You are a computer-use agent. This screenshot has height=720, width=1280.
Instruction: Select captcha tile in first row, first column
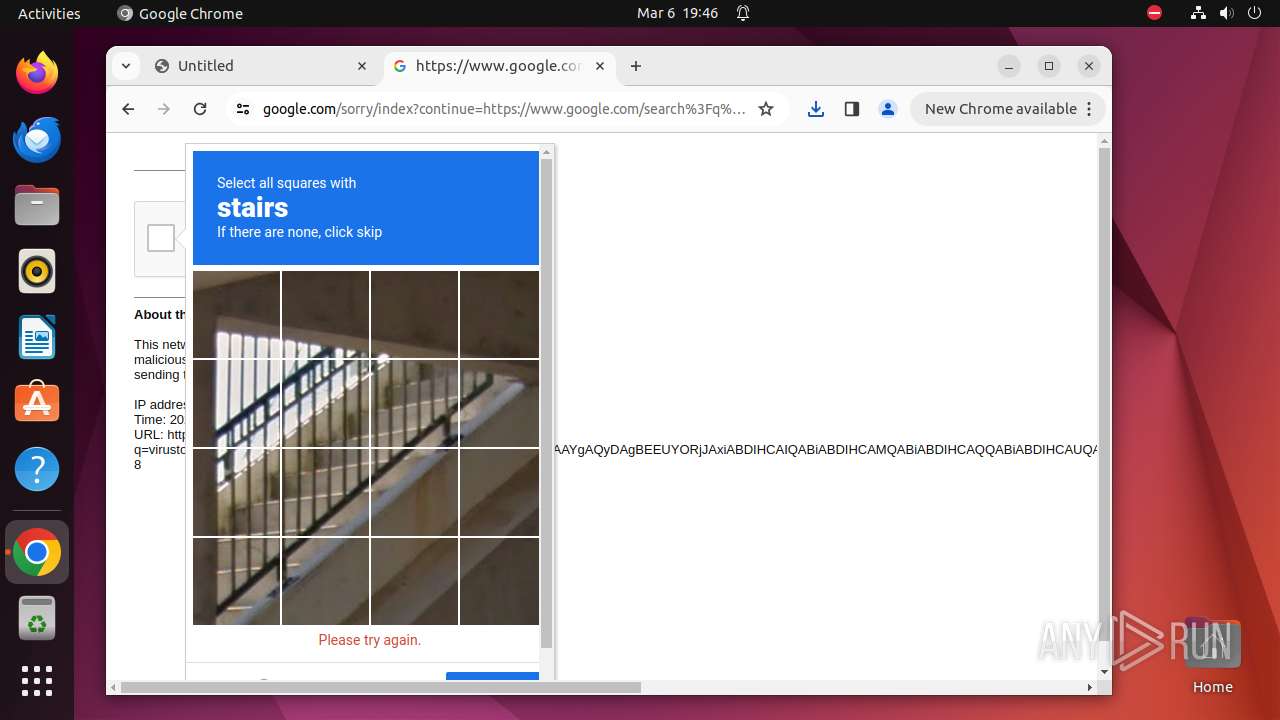pos(237,314)
